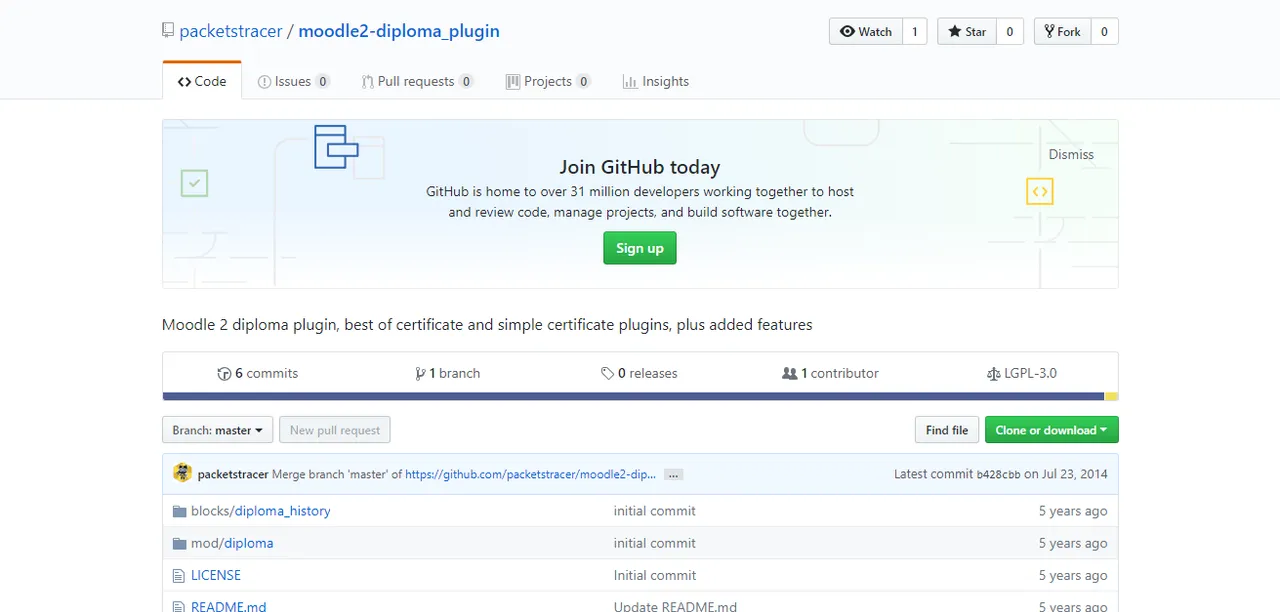Screen dimensions: 1280x612
Task: Click the contributors people icon
Action: tap(790, 374)
